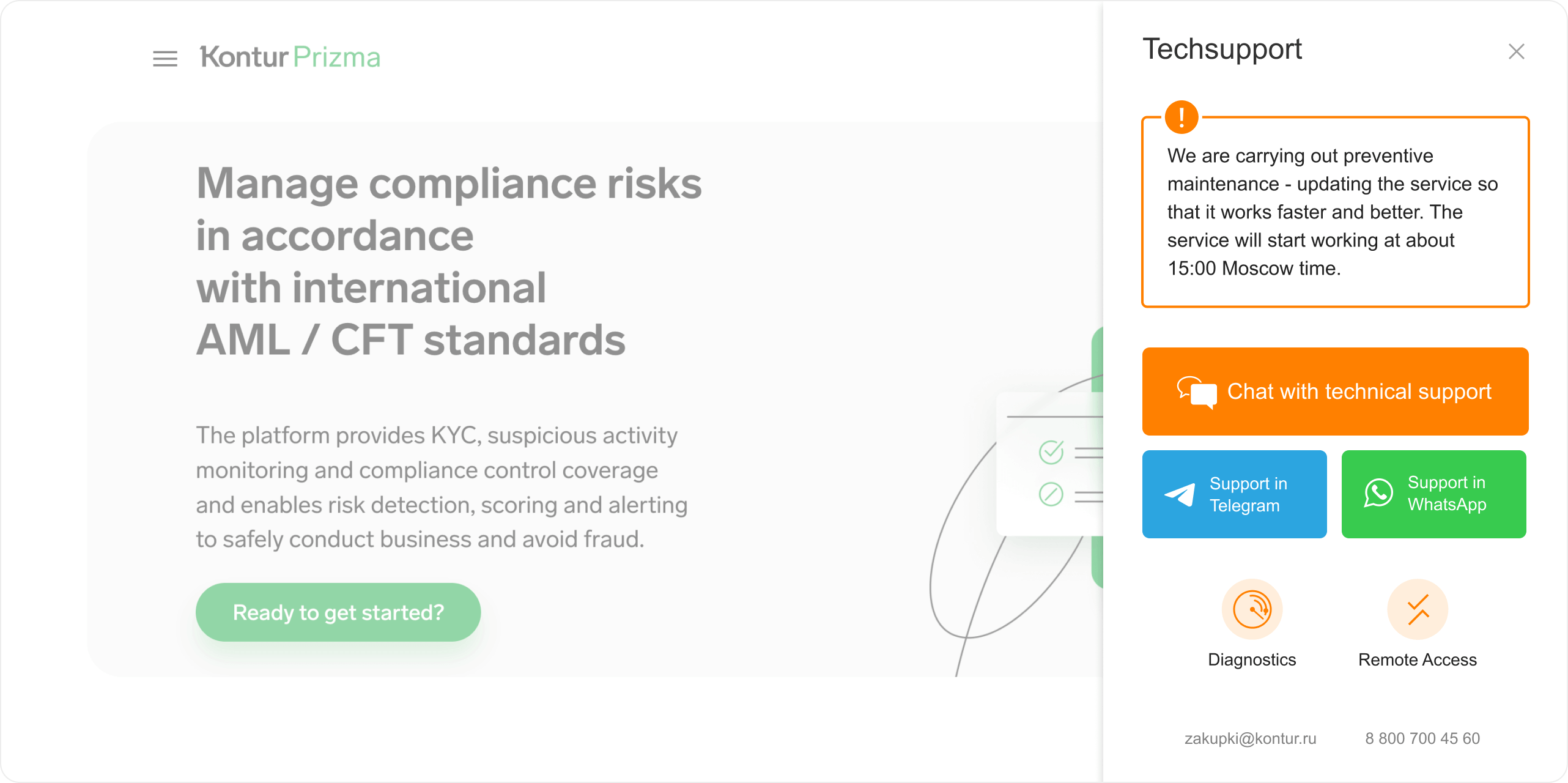Click the checklist illustration card
This screenshot has height=783, width=1568.
point(1049,465)
